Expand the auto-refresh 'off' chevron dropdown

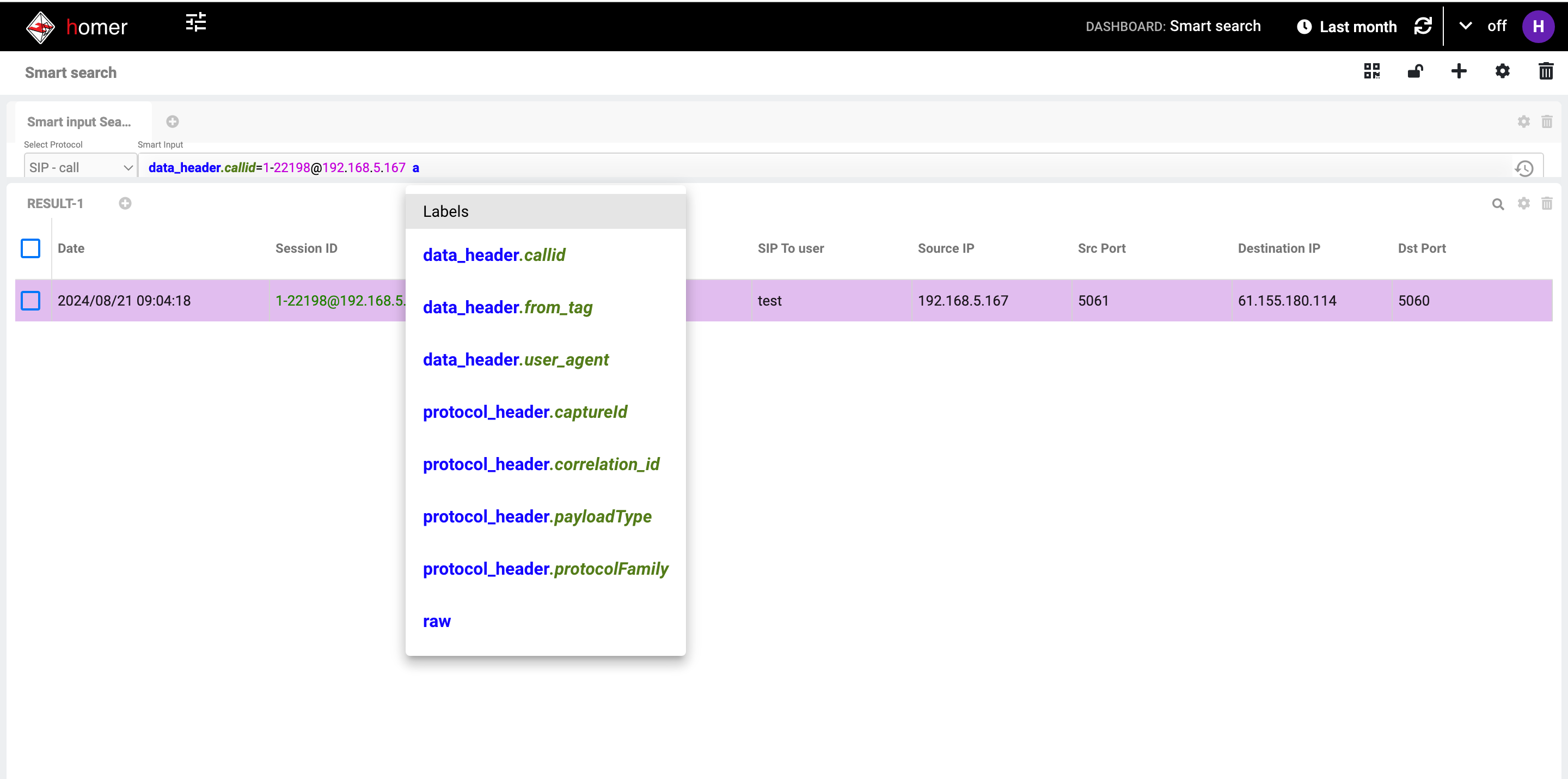tap(1465, 26)
